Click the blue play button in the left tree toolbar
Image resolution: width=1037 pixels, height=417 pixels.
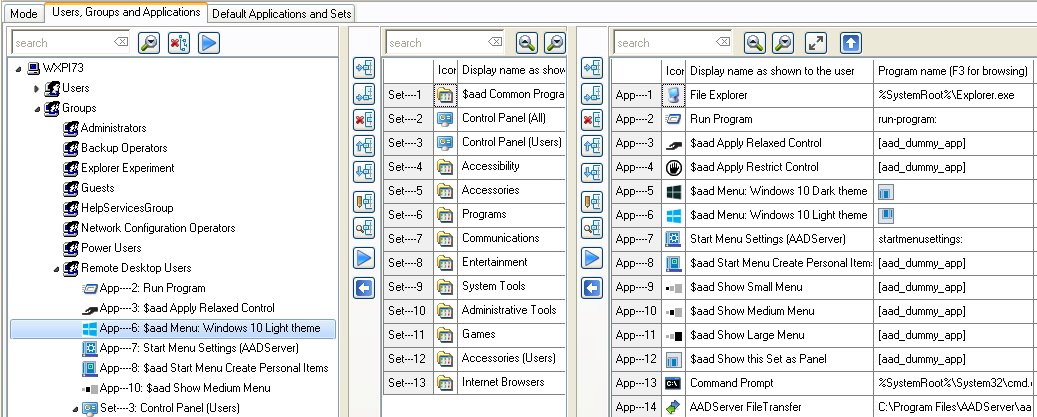pyautogui.click(x=209, y=43)
